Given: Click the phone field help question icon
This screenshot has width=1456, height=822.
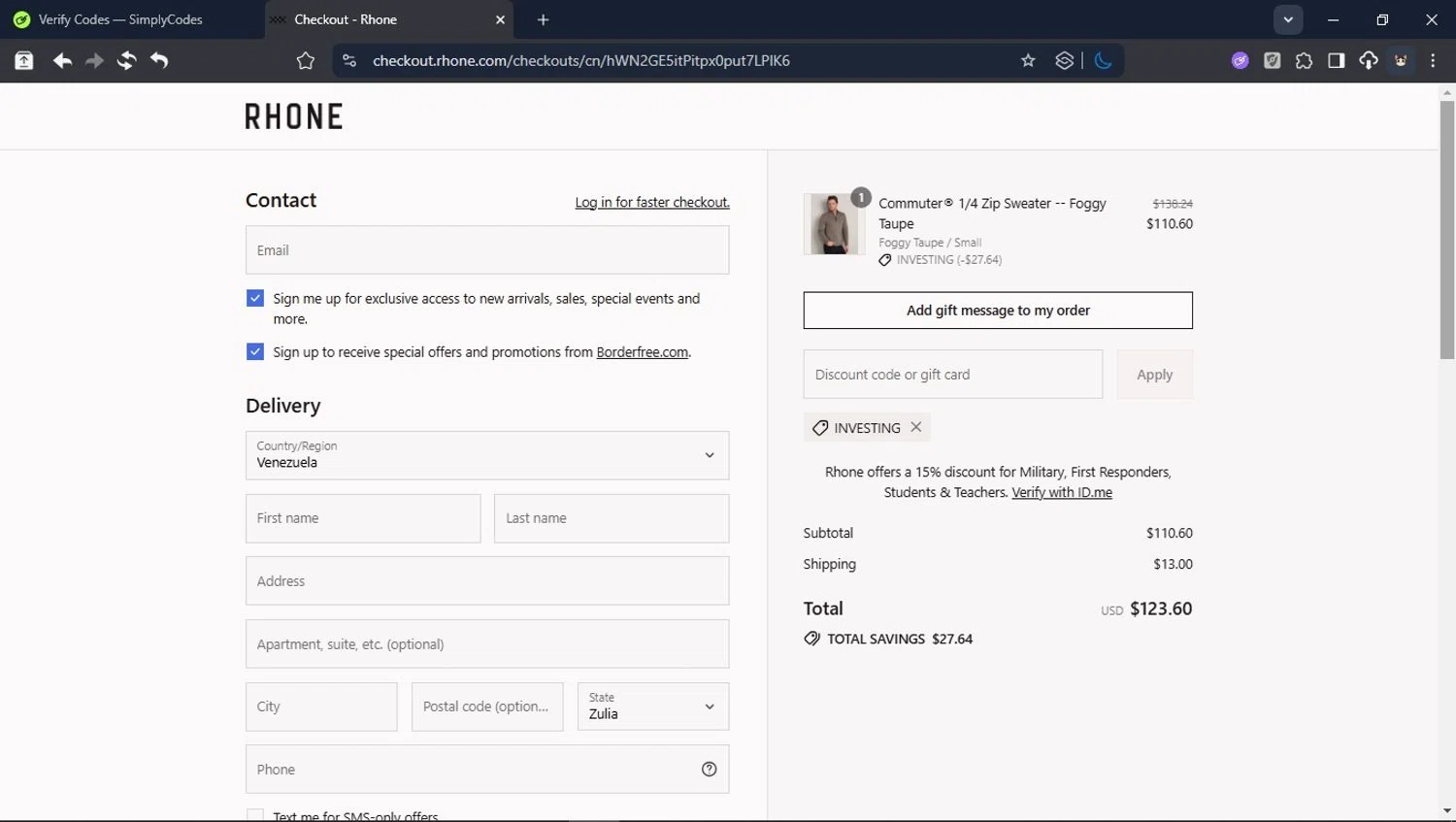Looking at the screenshot, I should [709, 770].
